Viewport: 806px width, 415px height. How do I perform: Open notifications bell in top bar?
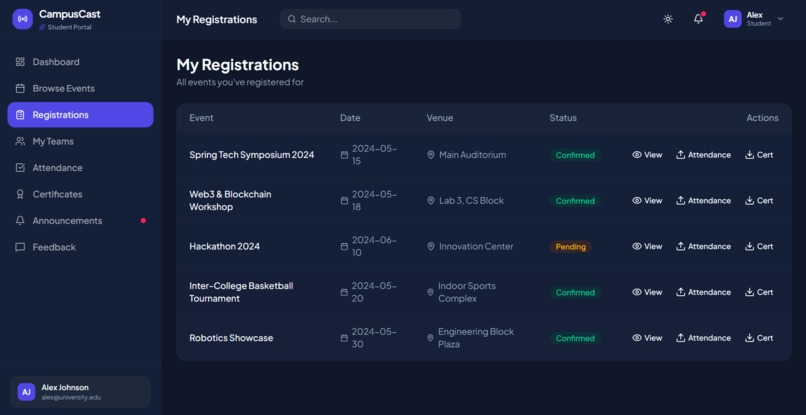coord(698,19)
